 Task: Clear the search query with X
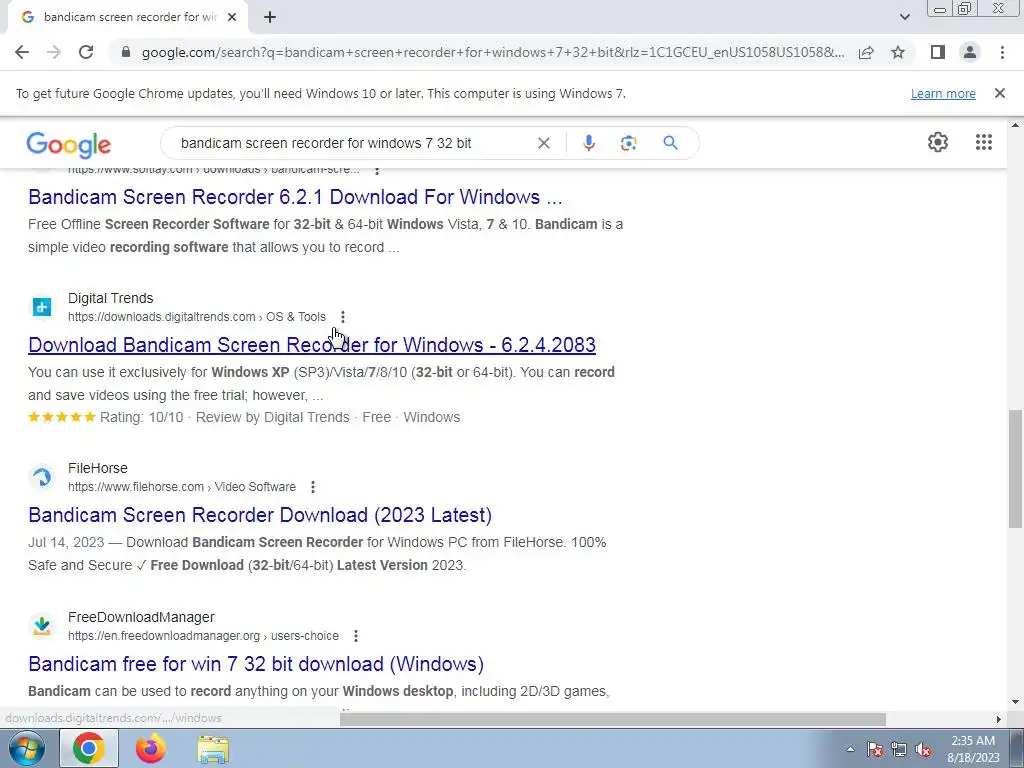pyautogui.click(x=543, y=143)
